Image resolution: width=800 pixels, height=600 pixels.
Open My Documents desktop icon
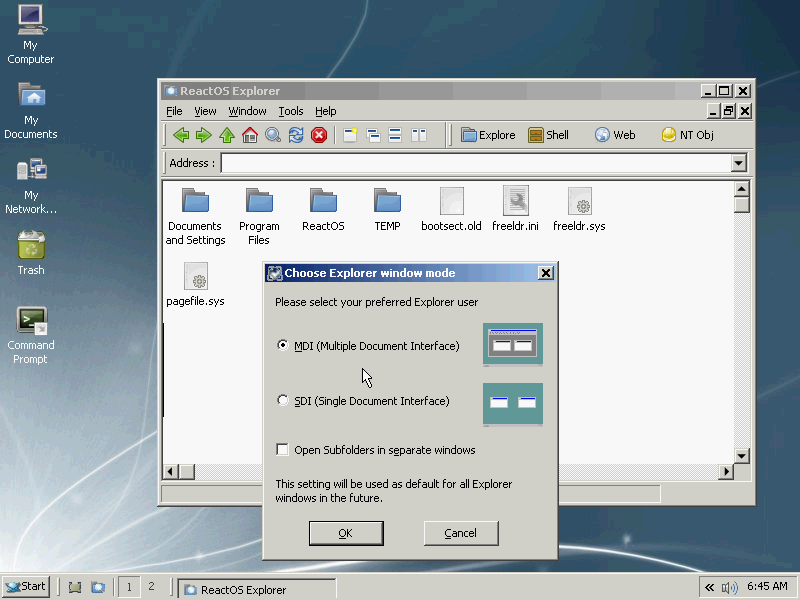31,111
